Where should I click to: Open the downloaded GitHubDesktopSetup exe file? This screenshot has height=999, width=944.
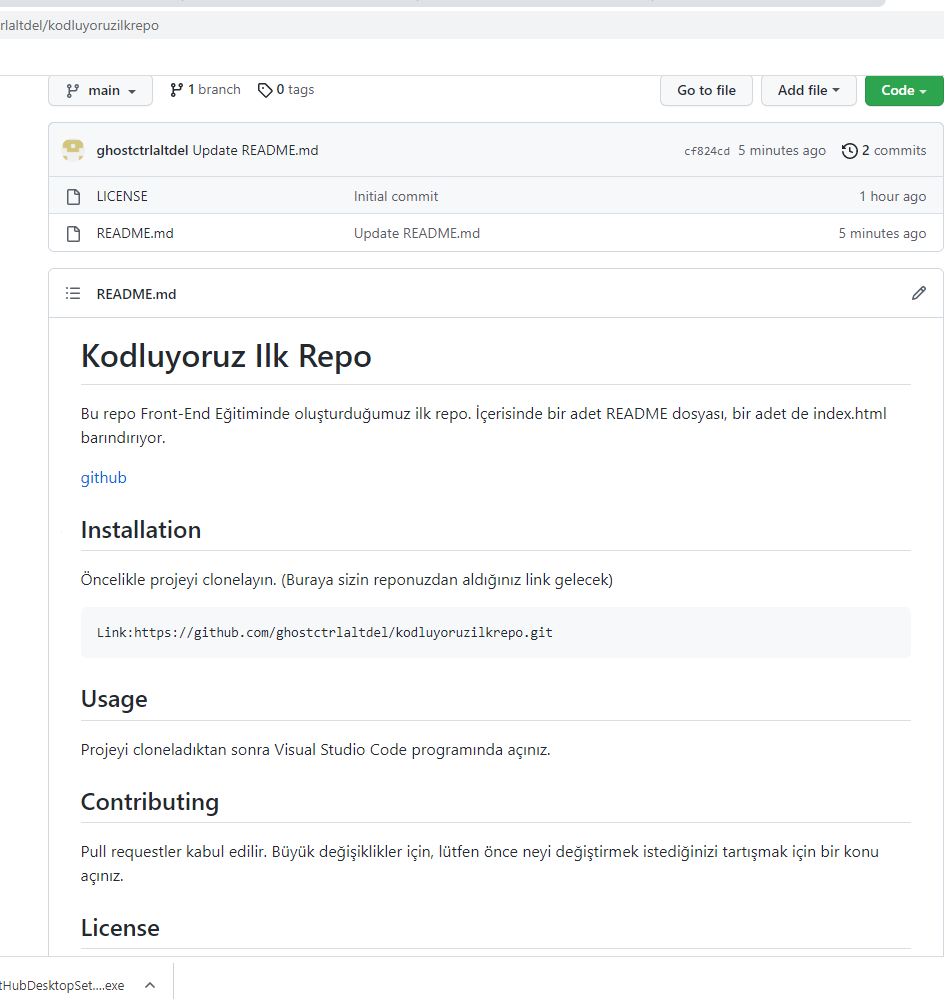(x=62, y=985)
